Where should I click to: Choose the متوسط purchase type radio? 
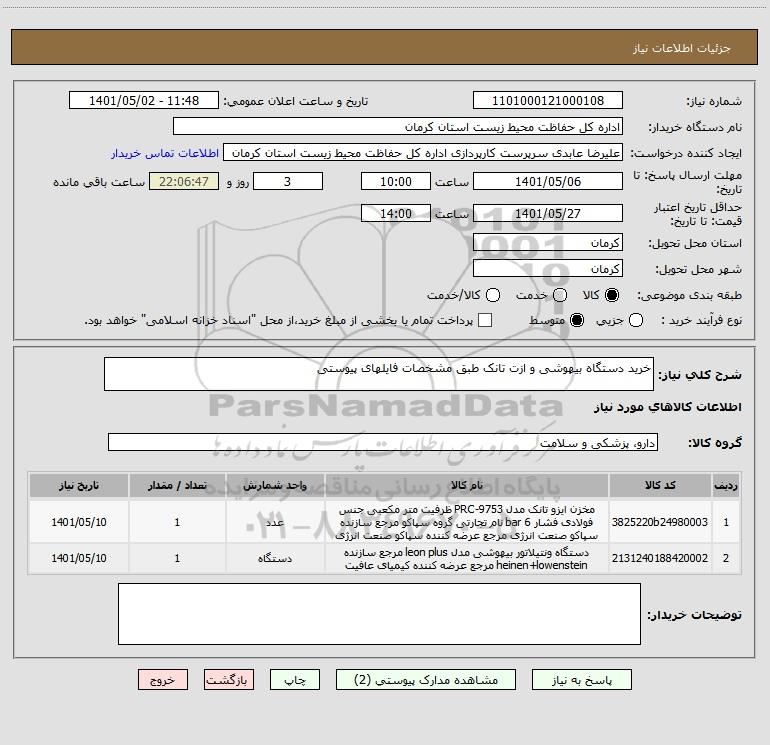tap(577, 320)
